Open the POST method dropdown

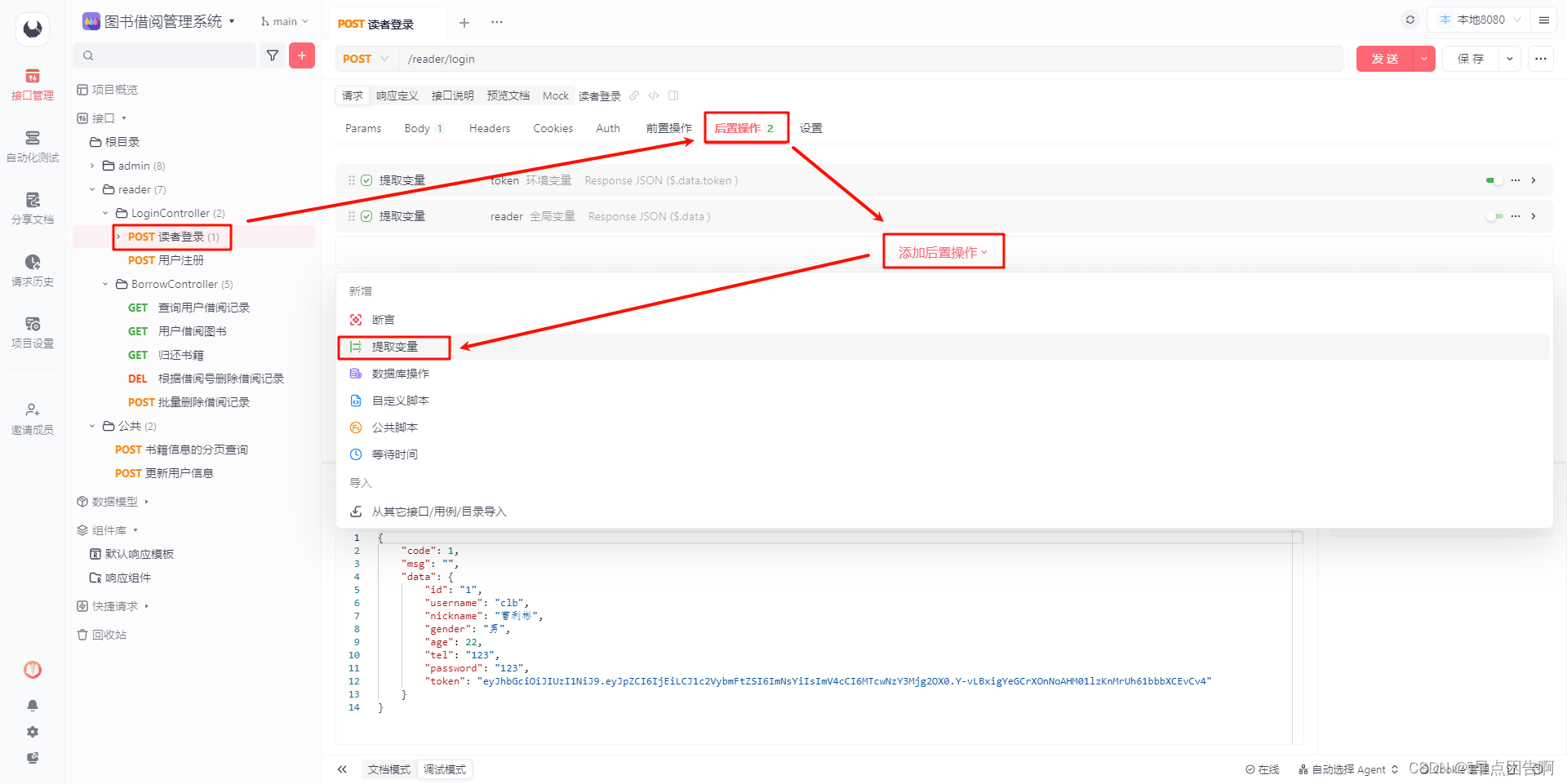pyautogui.click(x=366, y=59)
